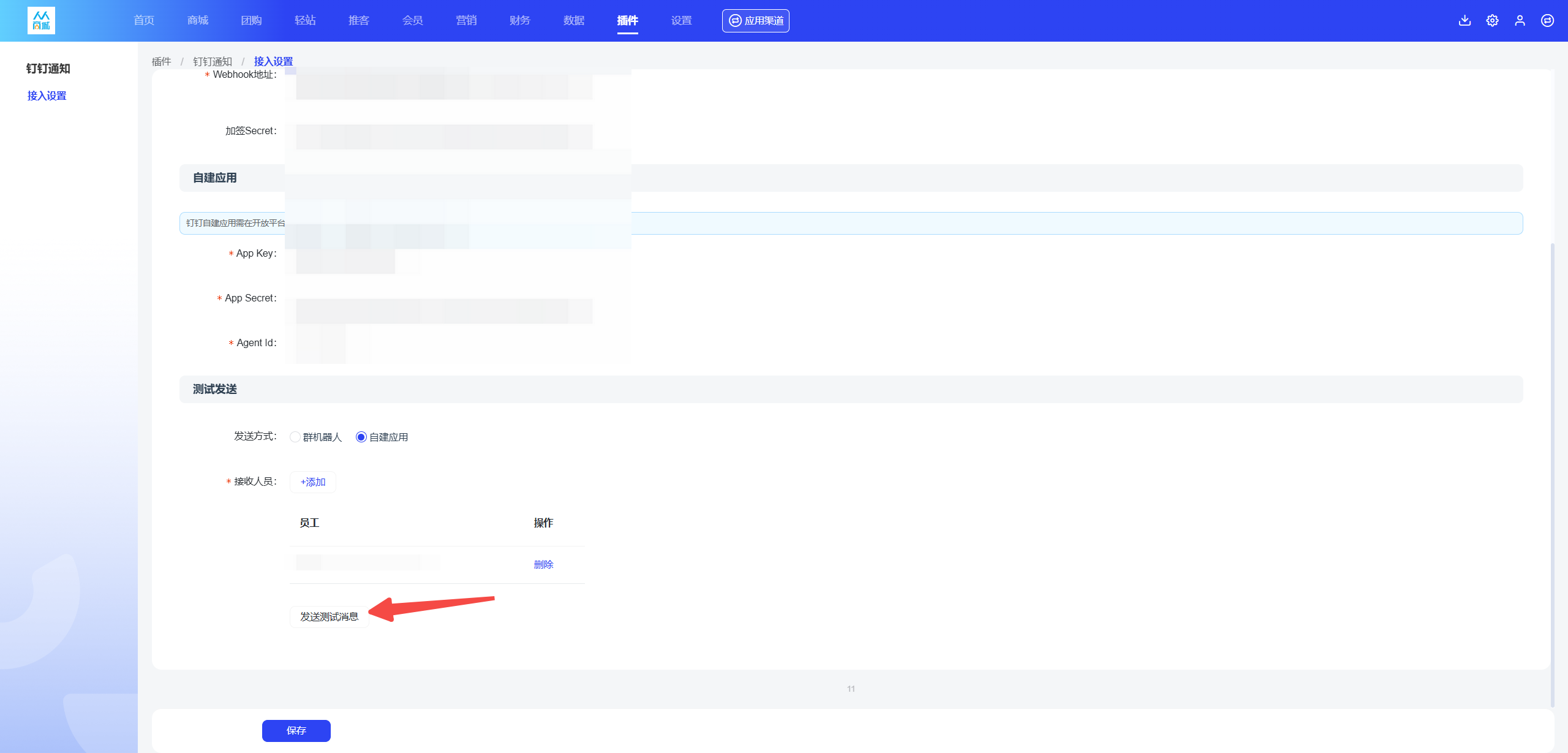
Task: Click 钉钉通知 breadcrumb link
Action: (x=213, y=61)
